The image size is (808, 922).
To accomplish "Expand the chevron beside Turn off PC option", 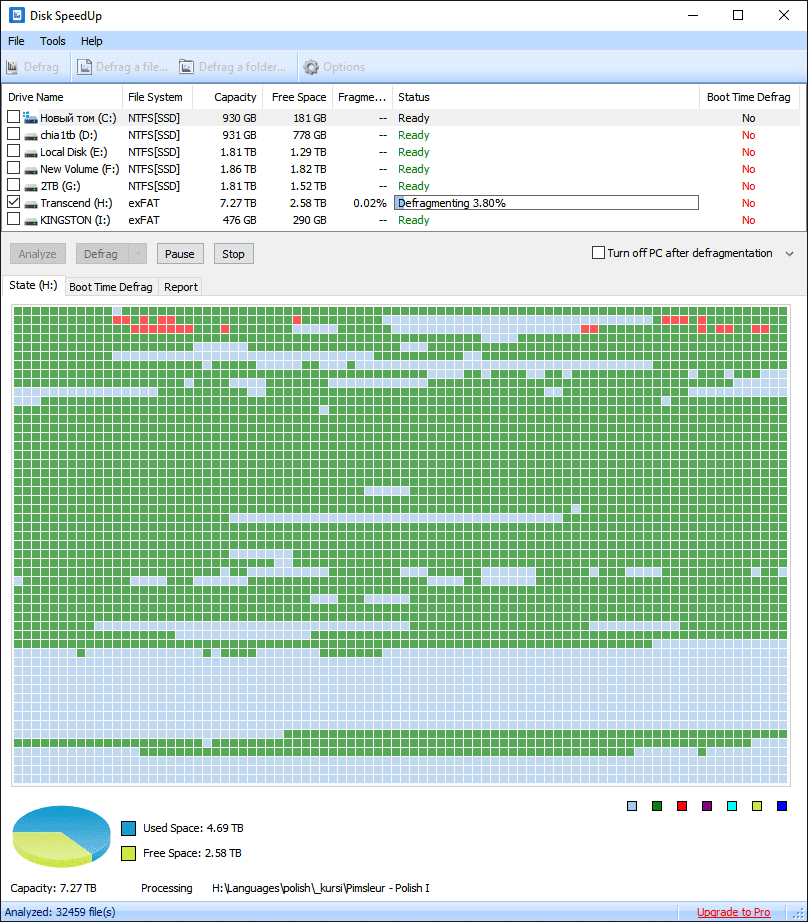I will (x=790, y=253).
